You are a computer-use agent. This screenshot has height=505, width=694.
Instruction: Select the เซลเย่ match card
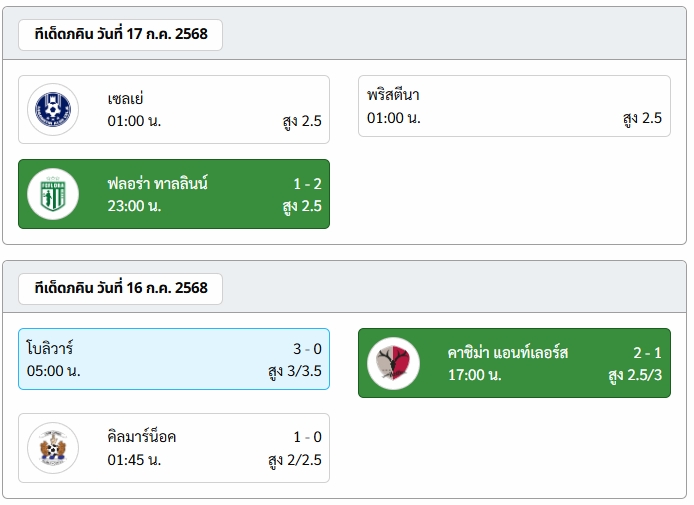(174, 109)
